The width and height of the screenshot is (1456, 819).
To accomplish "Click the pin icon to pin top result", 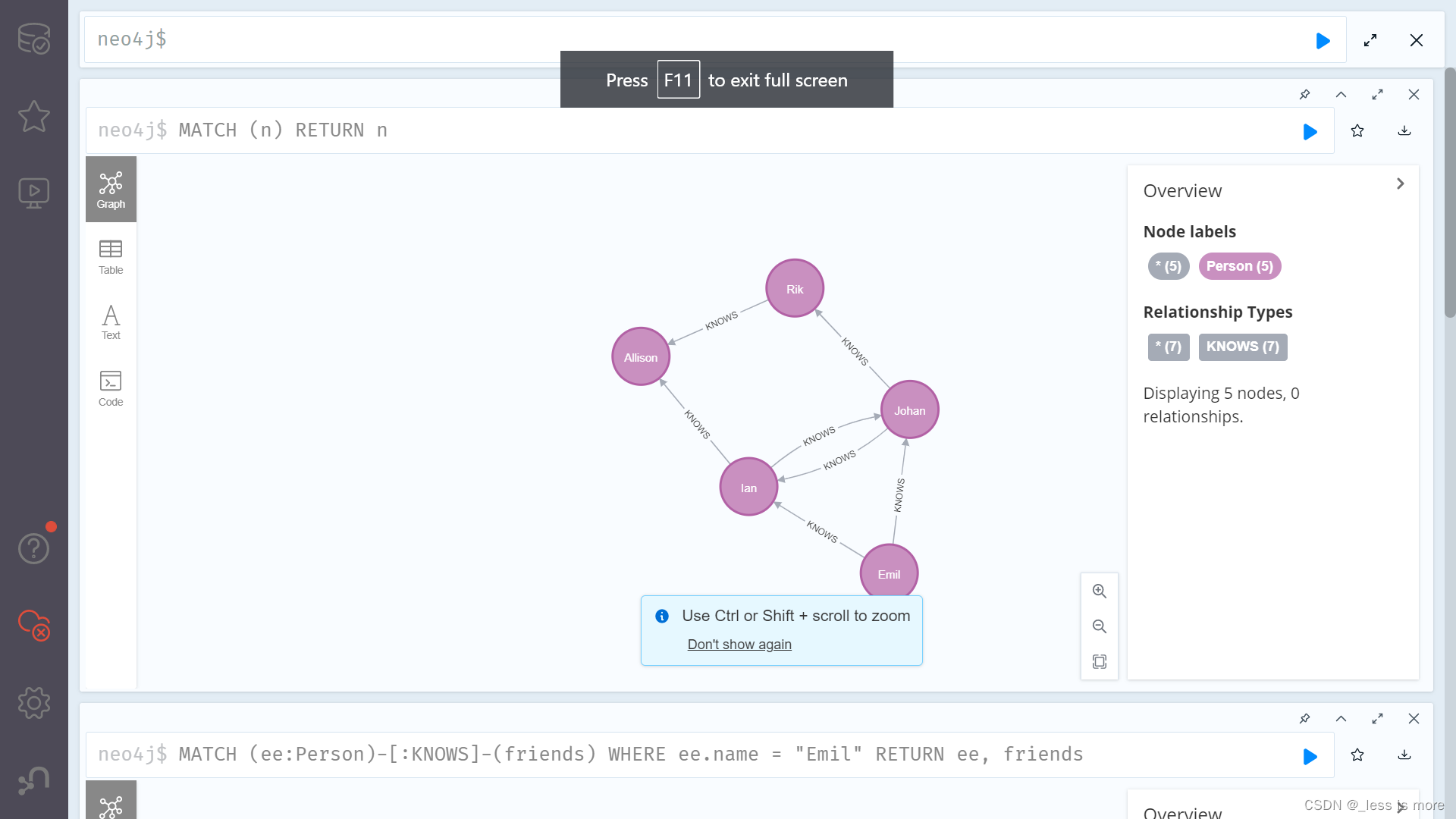I will point(1304,94).
